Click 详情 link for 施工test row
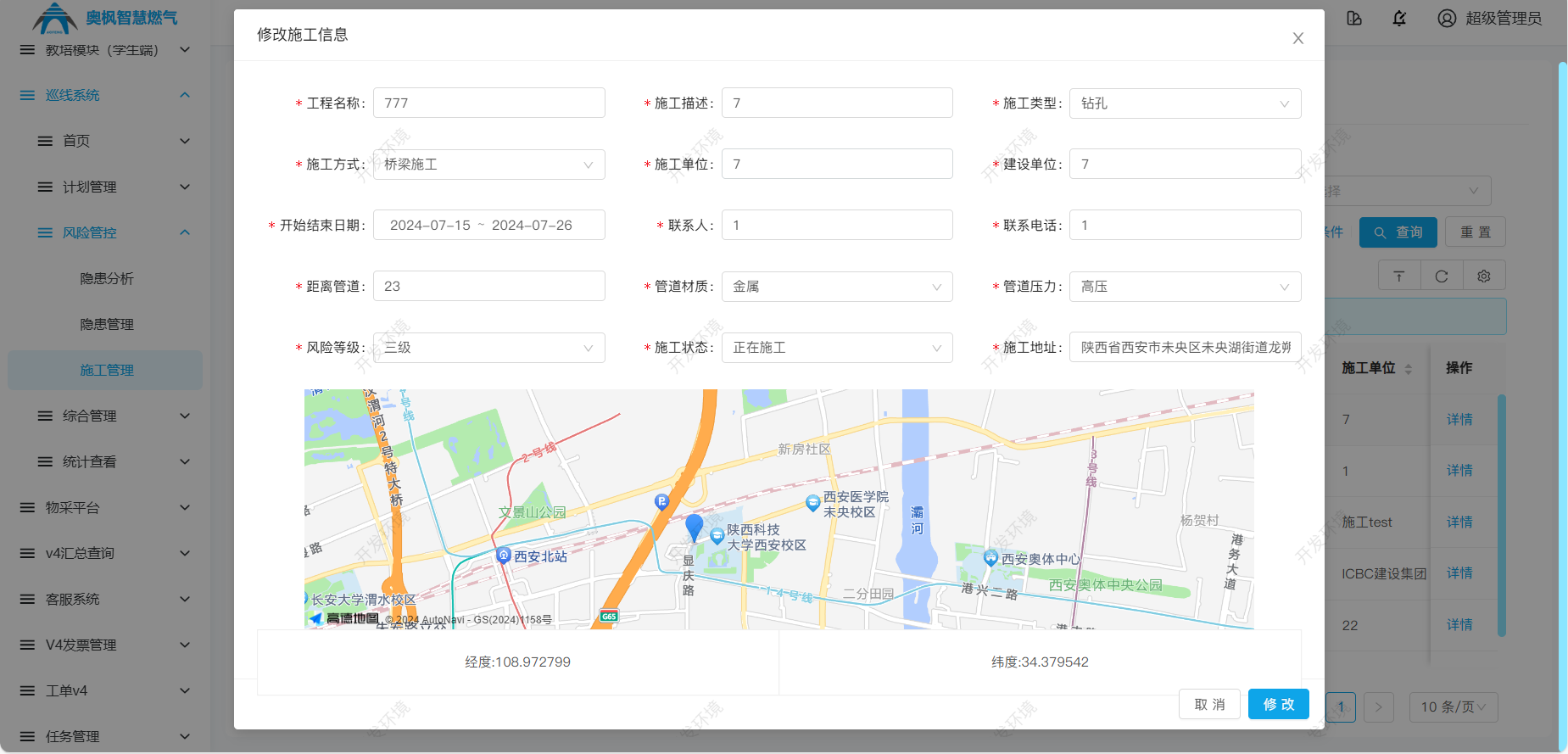Screen dimensions: 1568x754 click(x=1459, y=522)
